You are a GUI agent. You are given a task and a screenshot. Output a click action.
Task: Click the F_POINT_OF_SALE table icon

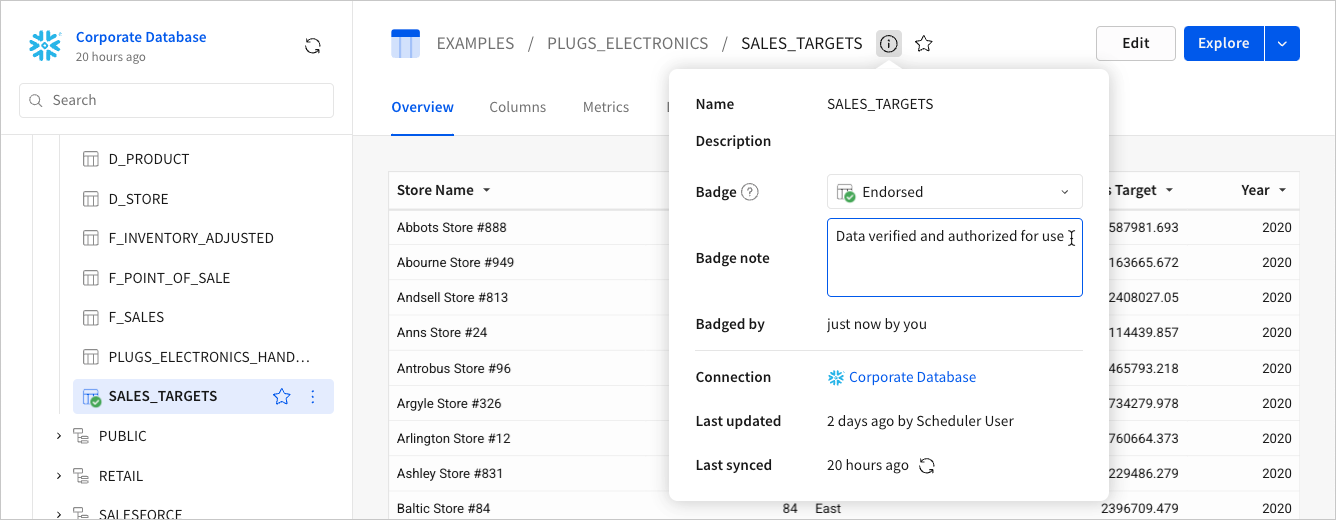(x=91, y=278)
